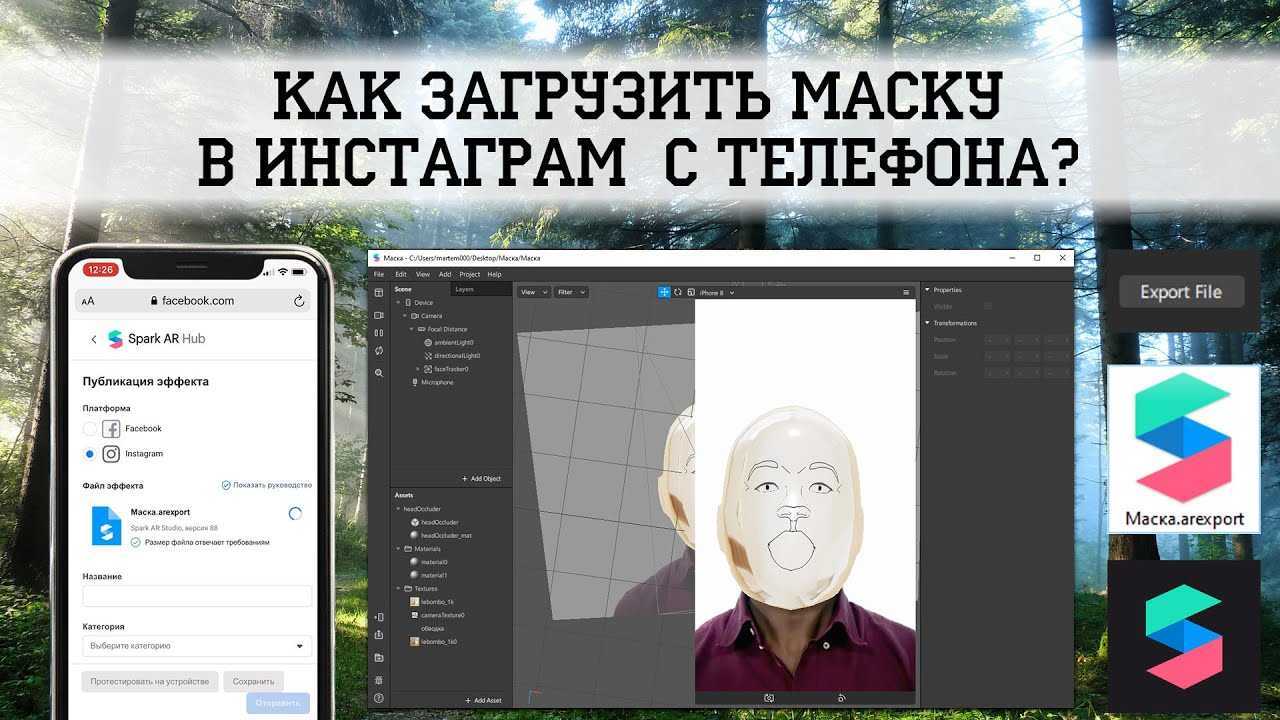Viewport: 1280px width, 720px height.
Task: Select the move manipulator tool in viewport
Action: (664, 292)
